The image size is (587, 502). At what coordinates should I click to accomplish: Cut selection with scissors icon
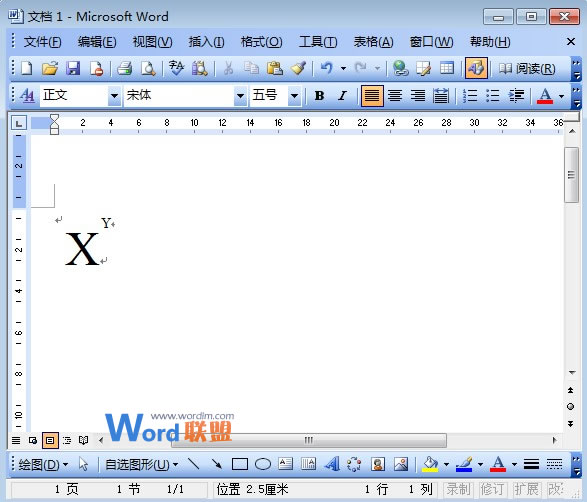(228, 69)
